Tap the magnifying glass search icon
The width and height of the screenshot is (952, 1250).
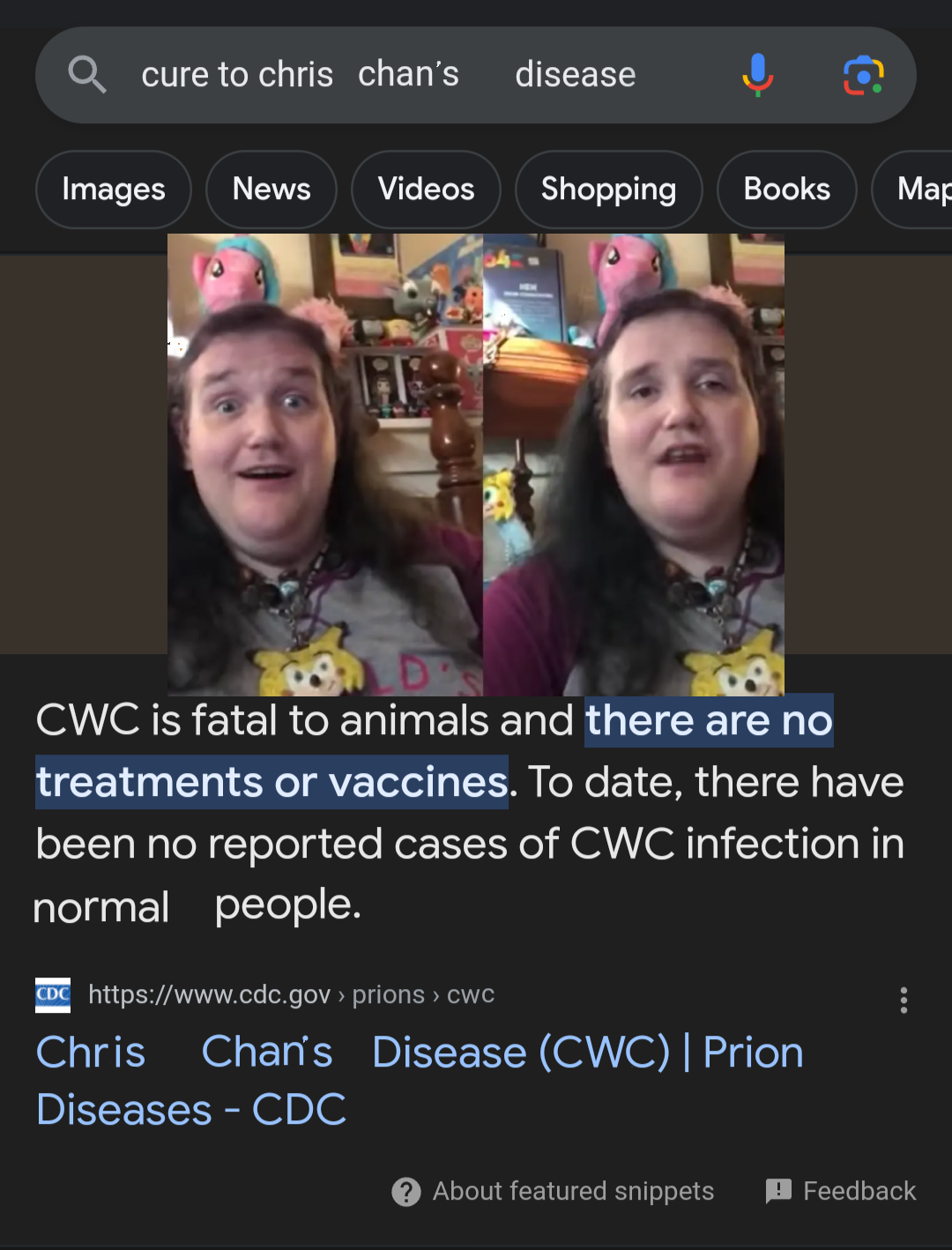87,75
